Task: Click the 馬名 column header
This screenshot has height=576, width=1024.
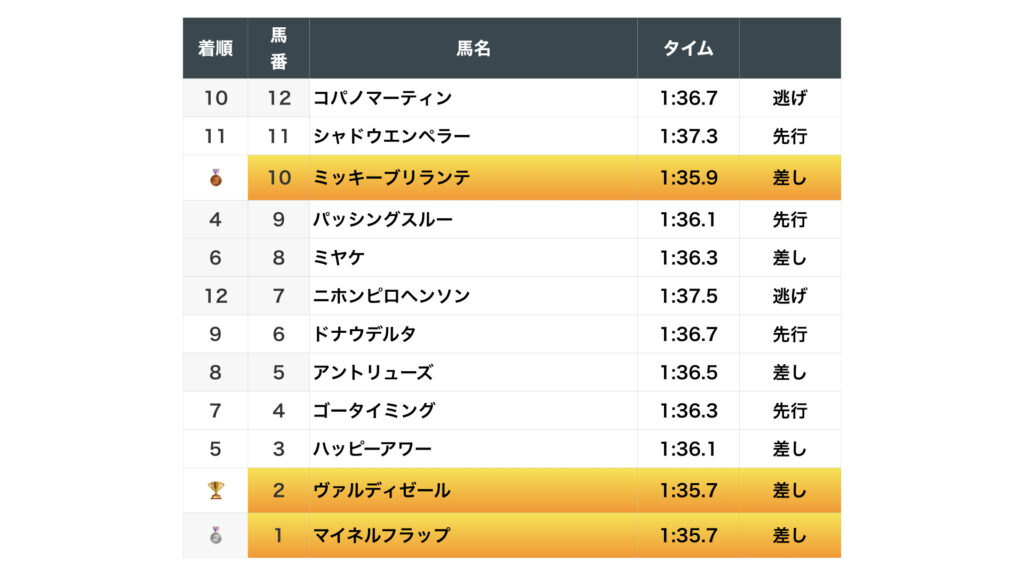Action: coord(473,48)
